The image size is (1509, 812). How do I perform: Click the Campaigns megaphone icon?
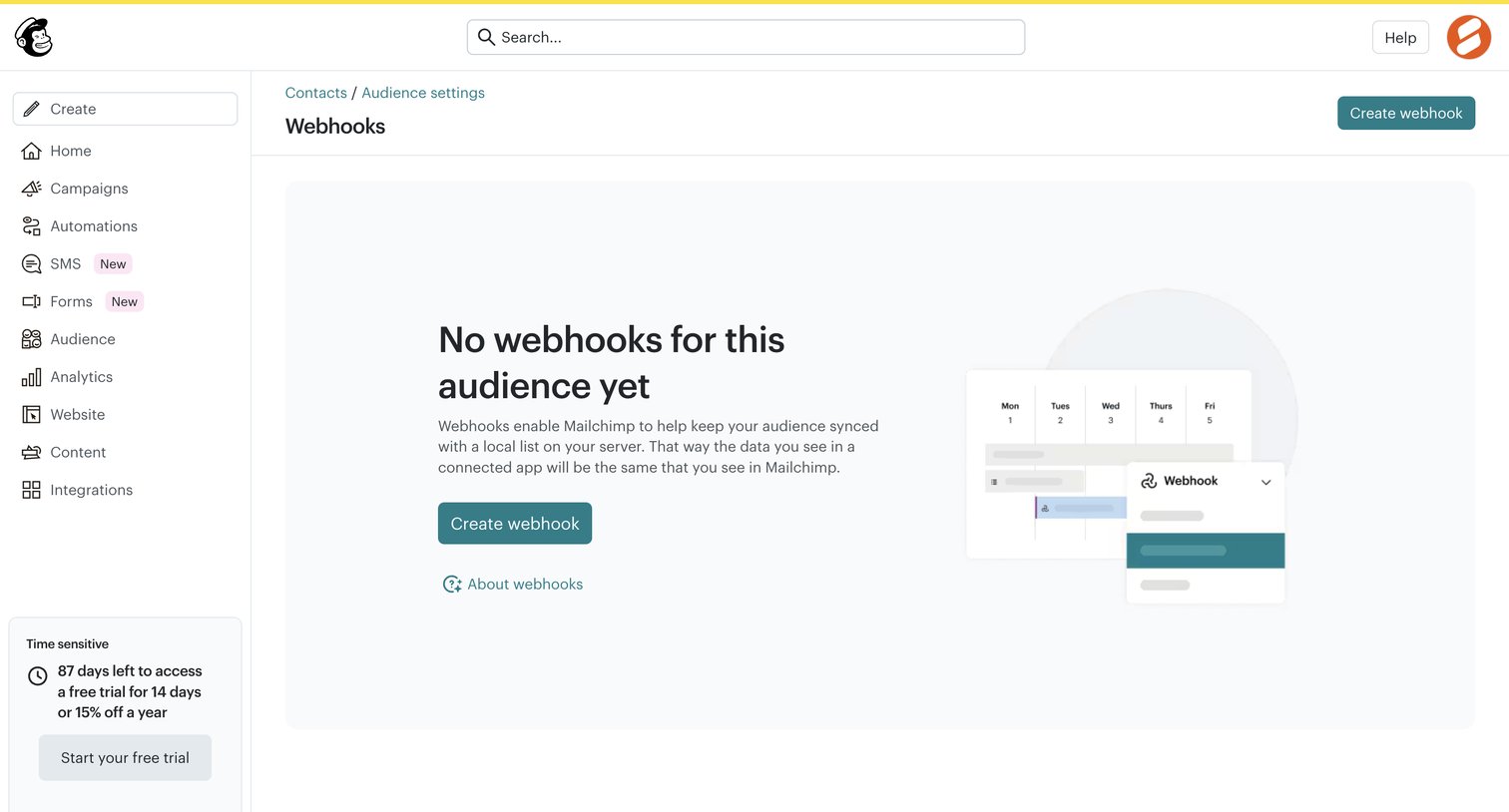pyautogui.click(x=32, y=189)
